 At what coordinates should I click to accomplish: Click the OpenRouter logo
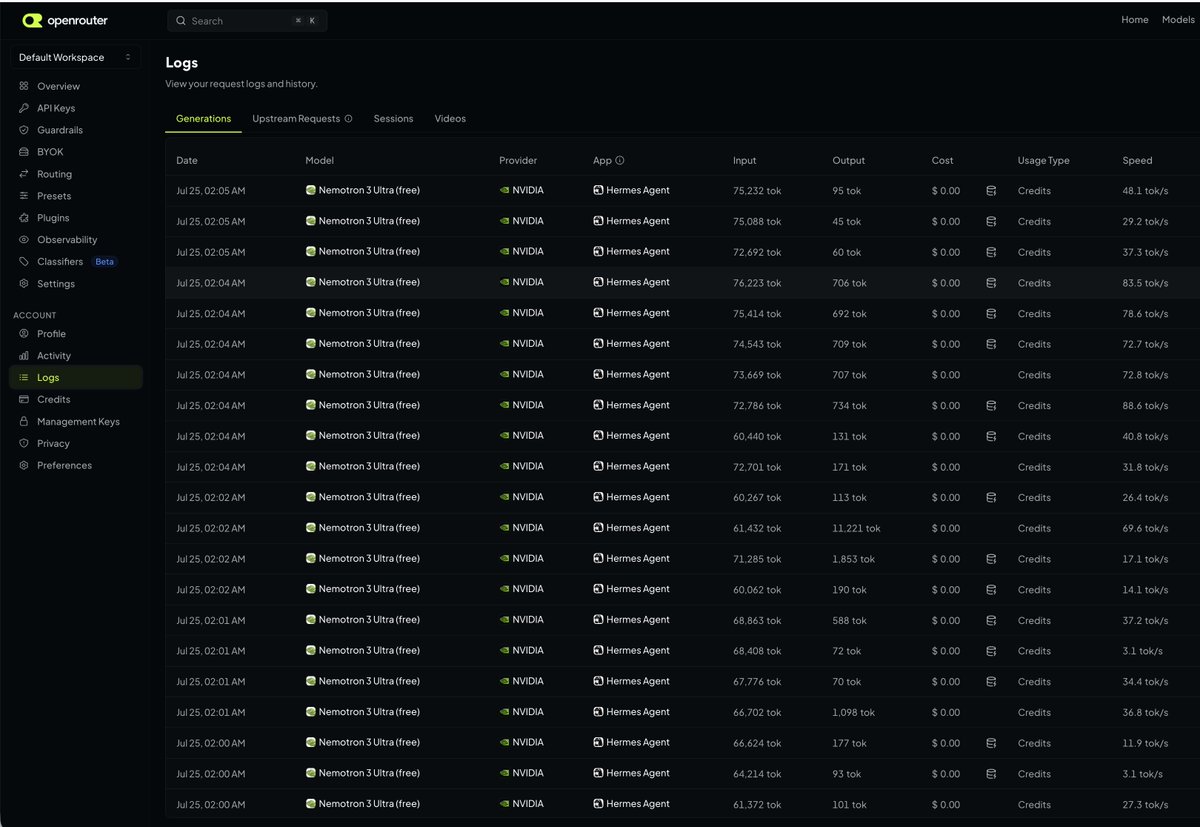pyautogui.click(x=65, y=20)
